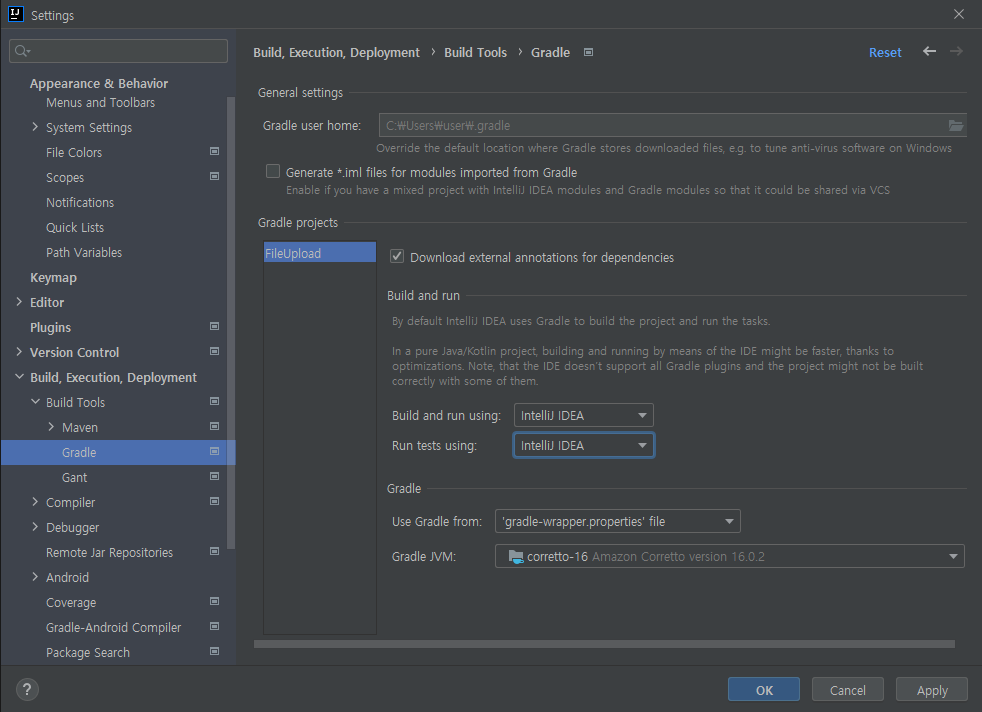Click project icon beside Build Tools
The image size is (982, 712).
tap(214, 401)
